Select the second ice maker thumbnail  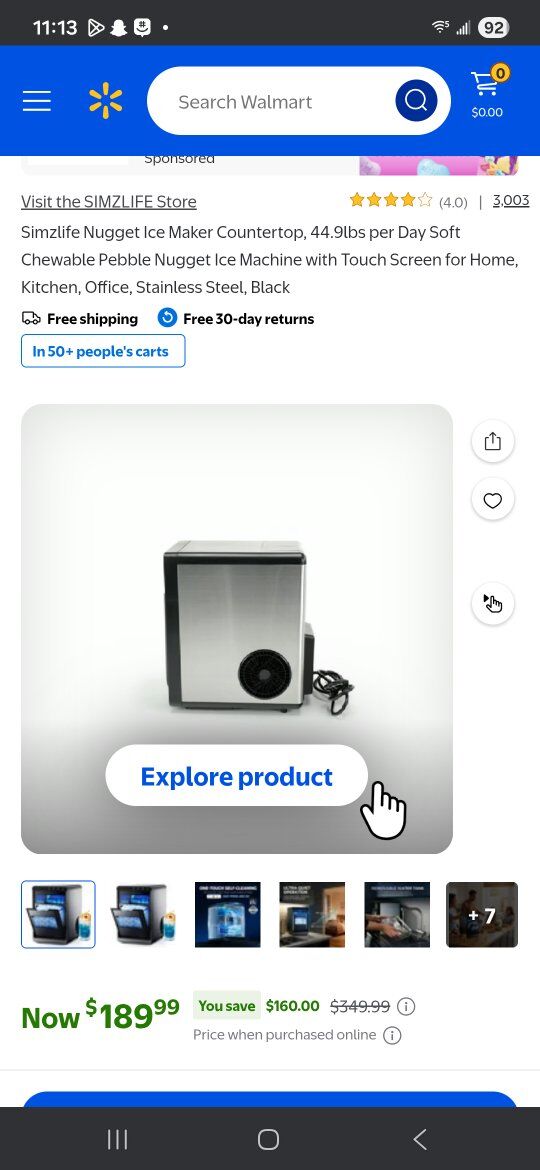[x=142, y=915]
